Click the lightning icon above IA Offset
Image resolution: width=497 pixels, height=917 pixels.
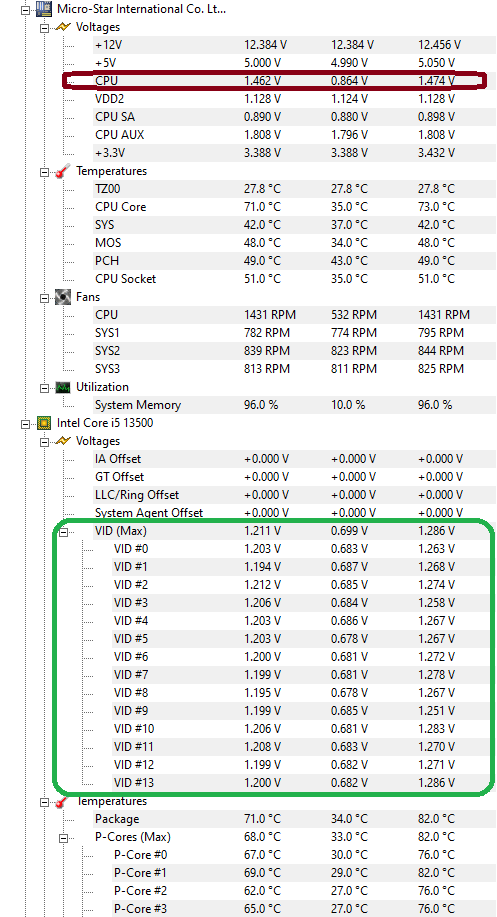tap(63, 441)
